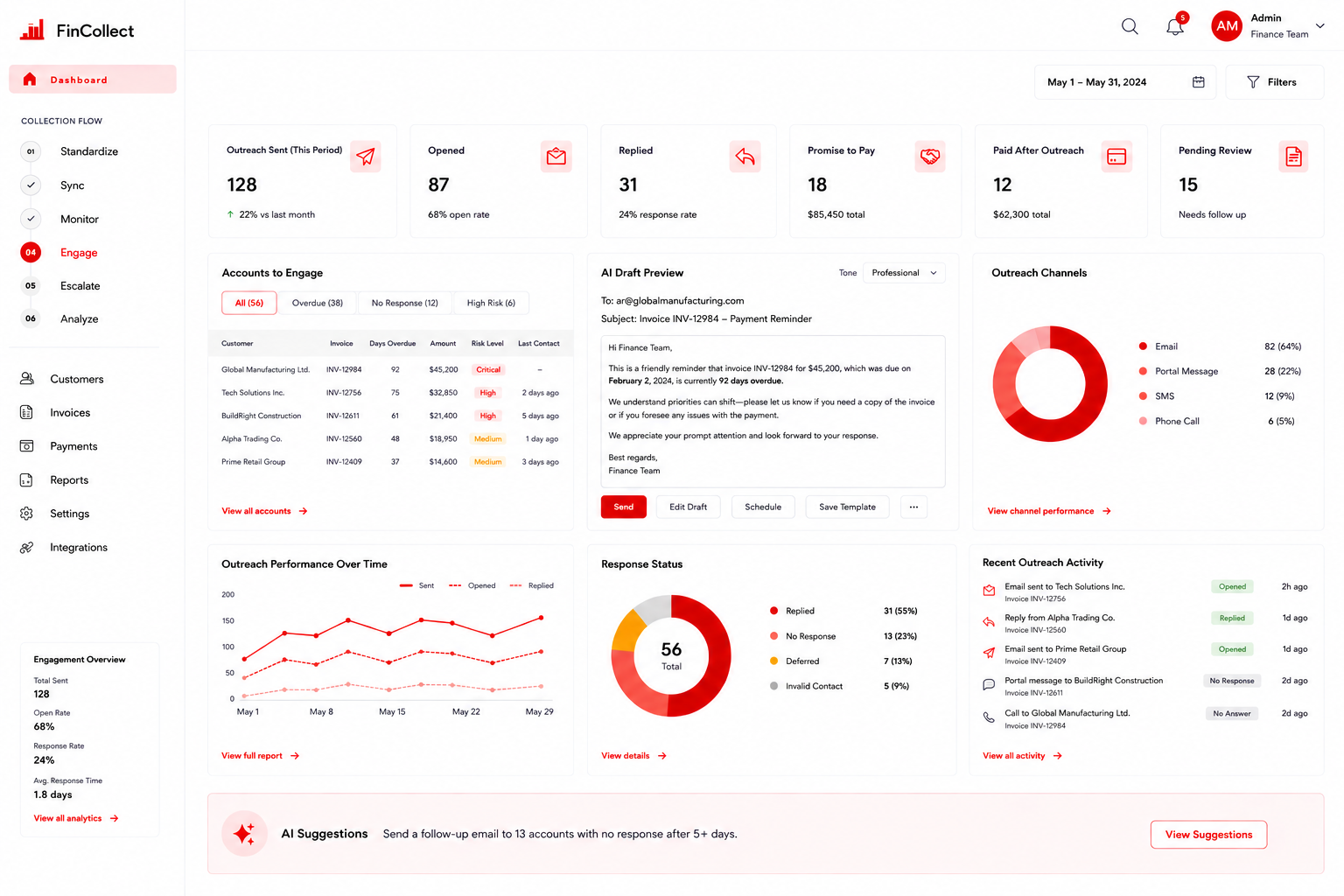Click INV-12756 invoice cell
Viewport: 1344px width, 896px height.
point(344,393)
